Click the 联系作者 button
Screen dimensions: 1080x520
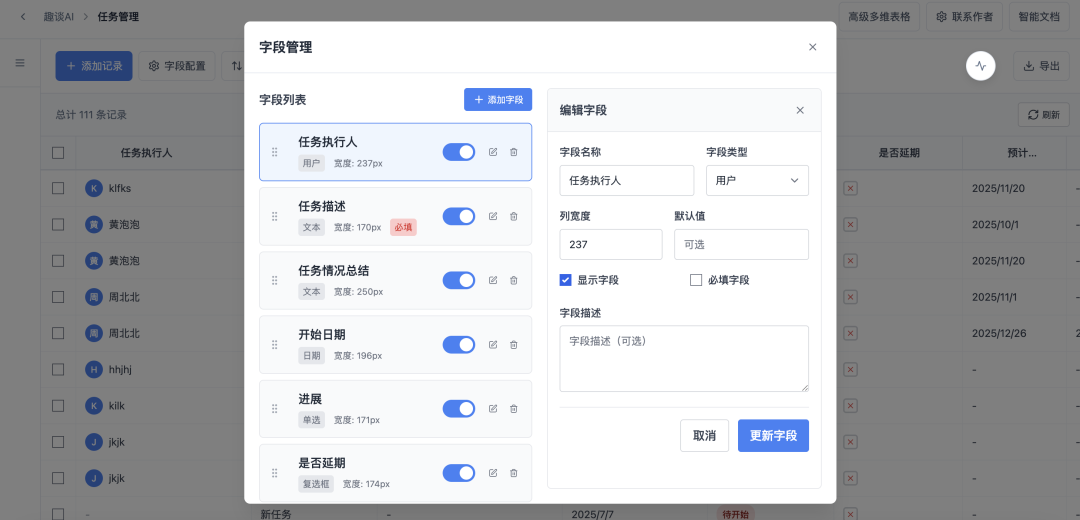point(964,17)
